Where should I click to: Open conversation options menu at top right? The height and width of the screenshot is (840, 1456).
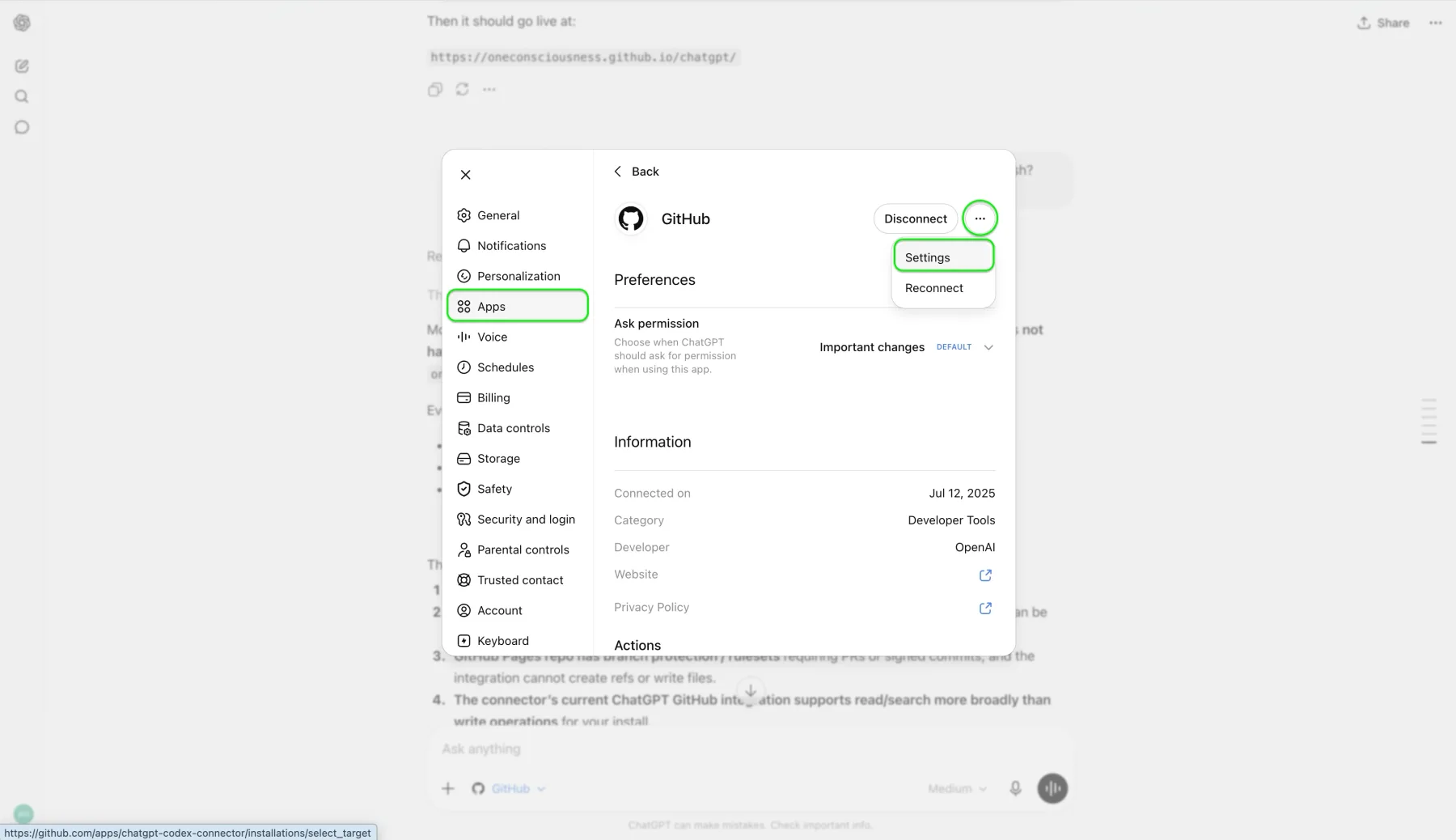point(1436,23)
